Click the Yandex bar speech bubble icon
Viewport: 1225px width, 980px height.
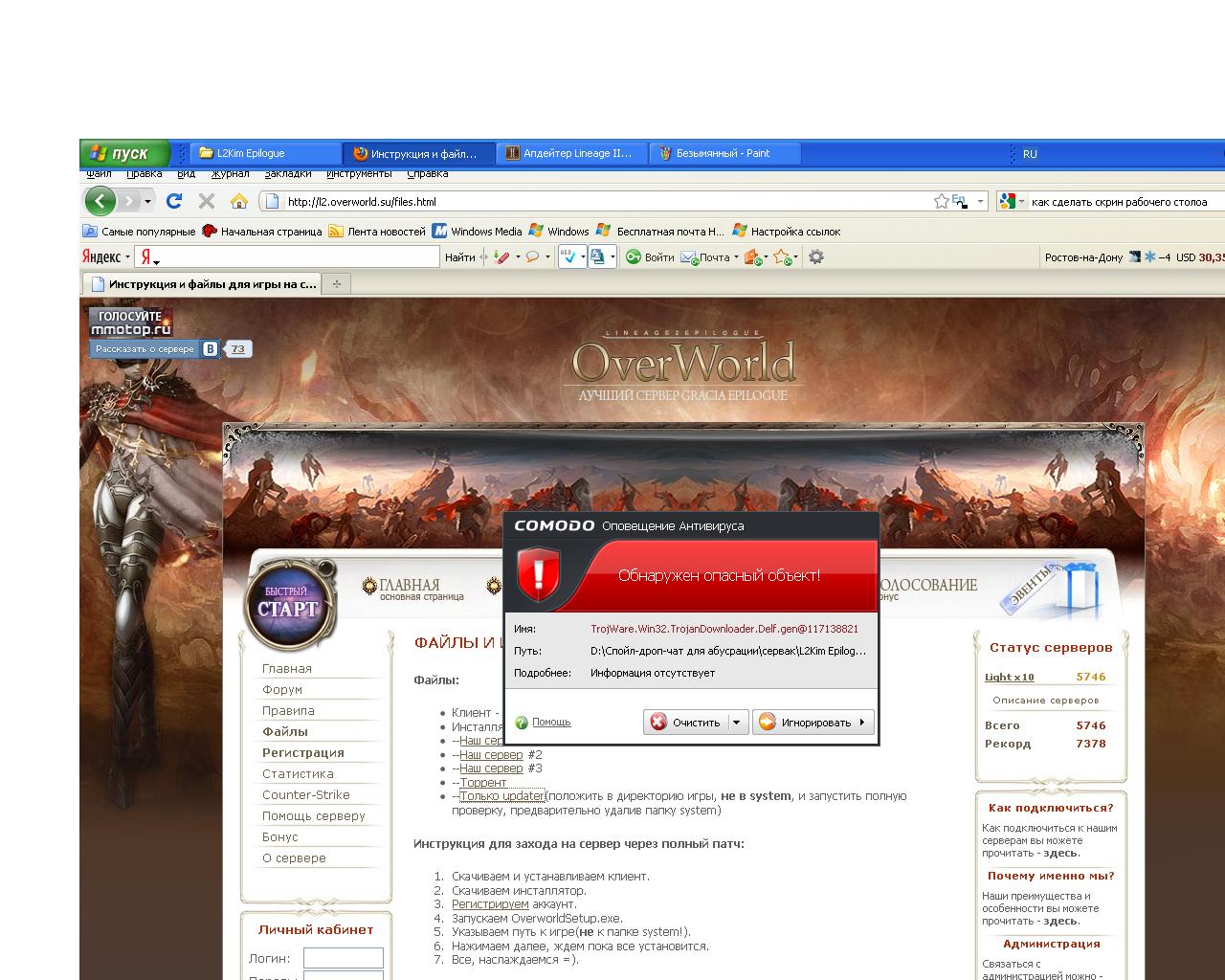tap(533, 256)
